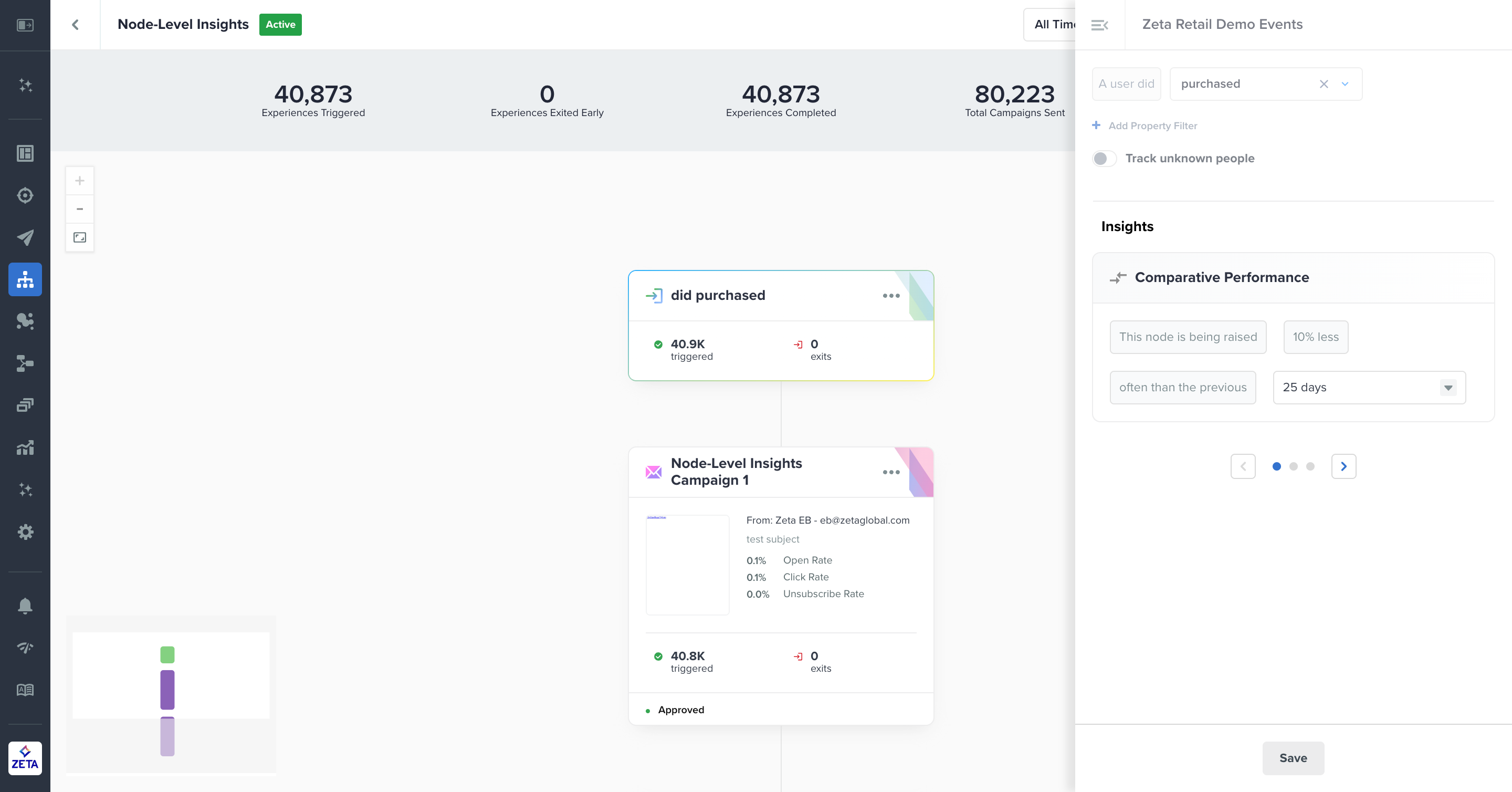Click the fit-to-screen canvas icon
Image resolution: width=1512 pixels, height=792 pixels.
[80, 237]
